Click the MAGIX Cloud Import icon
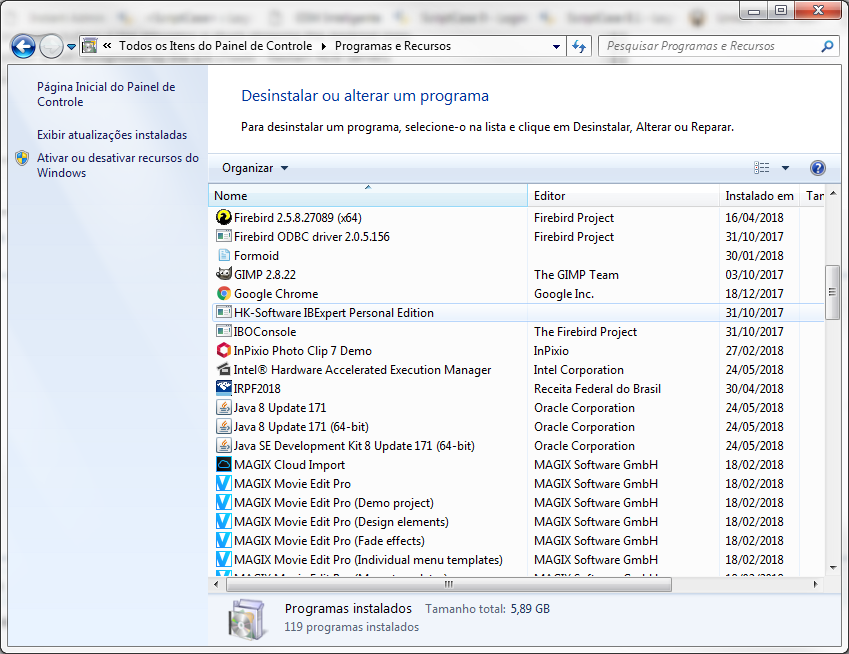This screenshot has height=654, width=849. (224, 464)
